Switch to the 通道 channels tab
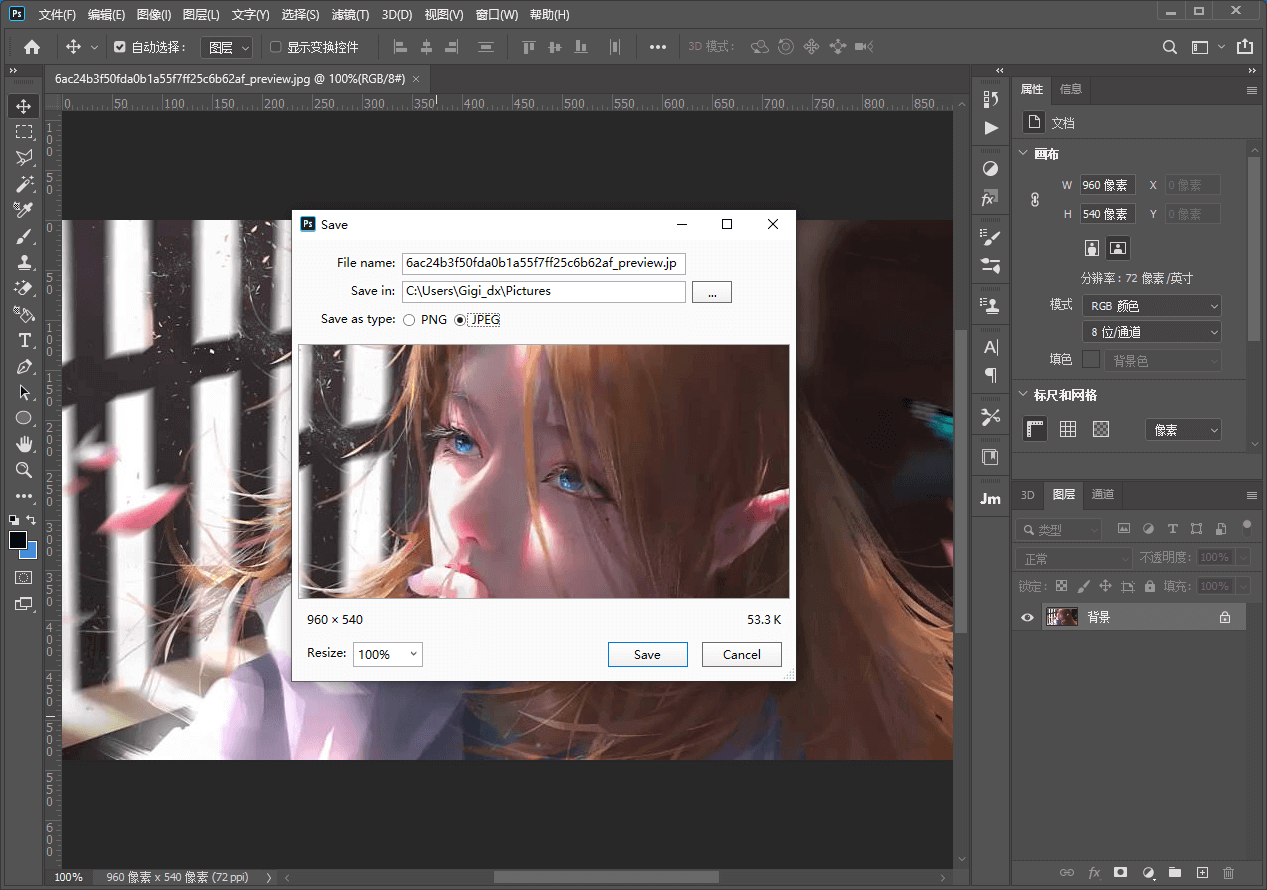1267x890 pixels. [x=1103, y=494]
